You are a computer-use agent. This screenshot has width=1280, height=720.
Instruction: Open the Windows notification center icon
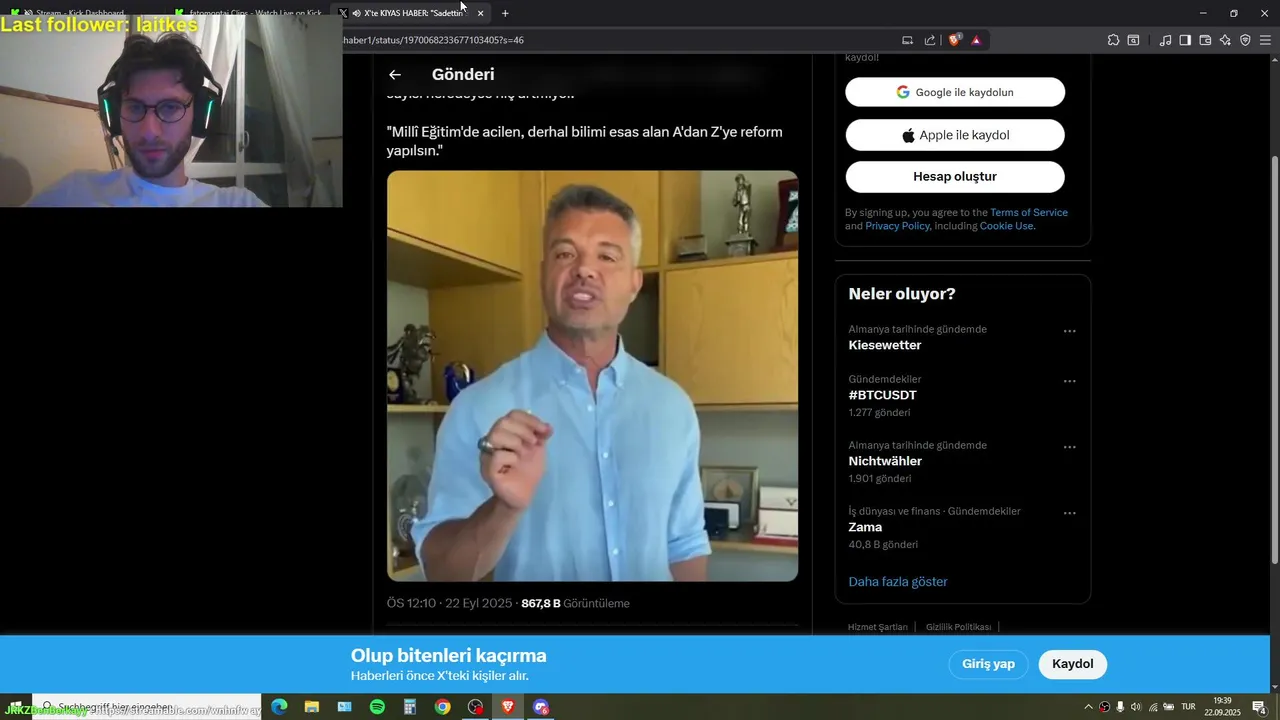1259,707
